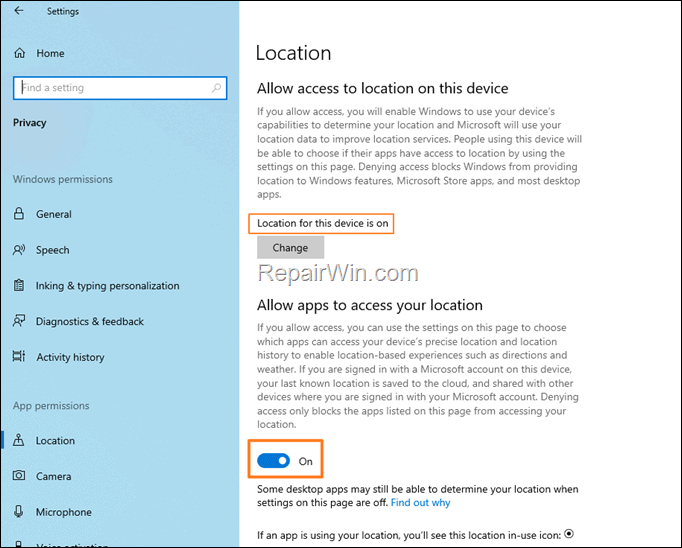Click the Windows permissions label
The image size is (682, 548).
[x=63, y=179]
